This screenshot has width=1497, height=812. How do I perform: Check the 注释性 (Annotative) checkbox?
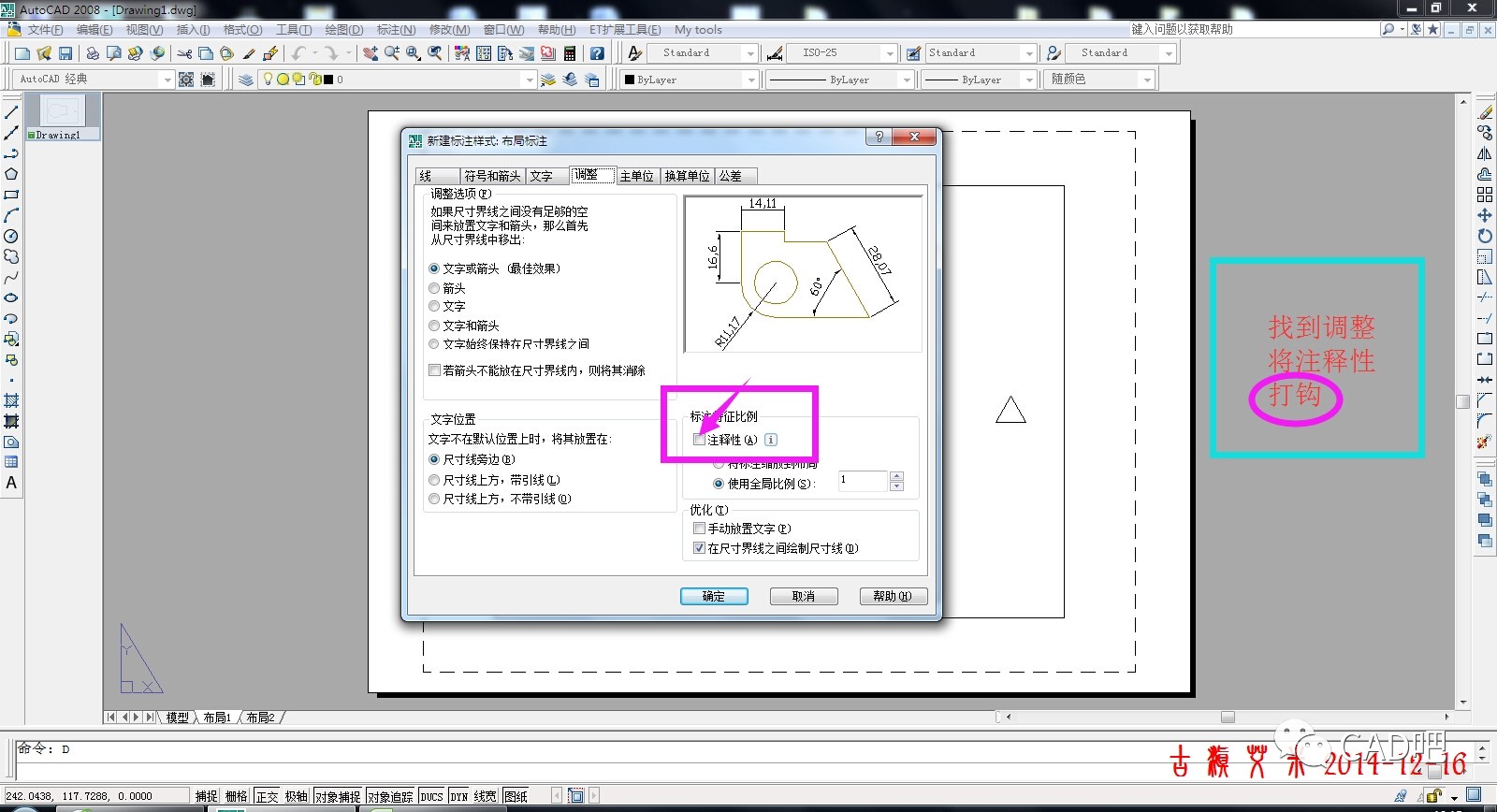[700, 440]
